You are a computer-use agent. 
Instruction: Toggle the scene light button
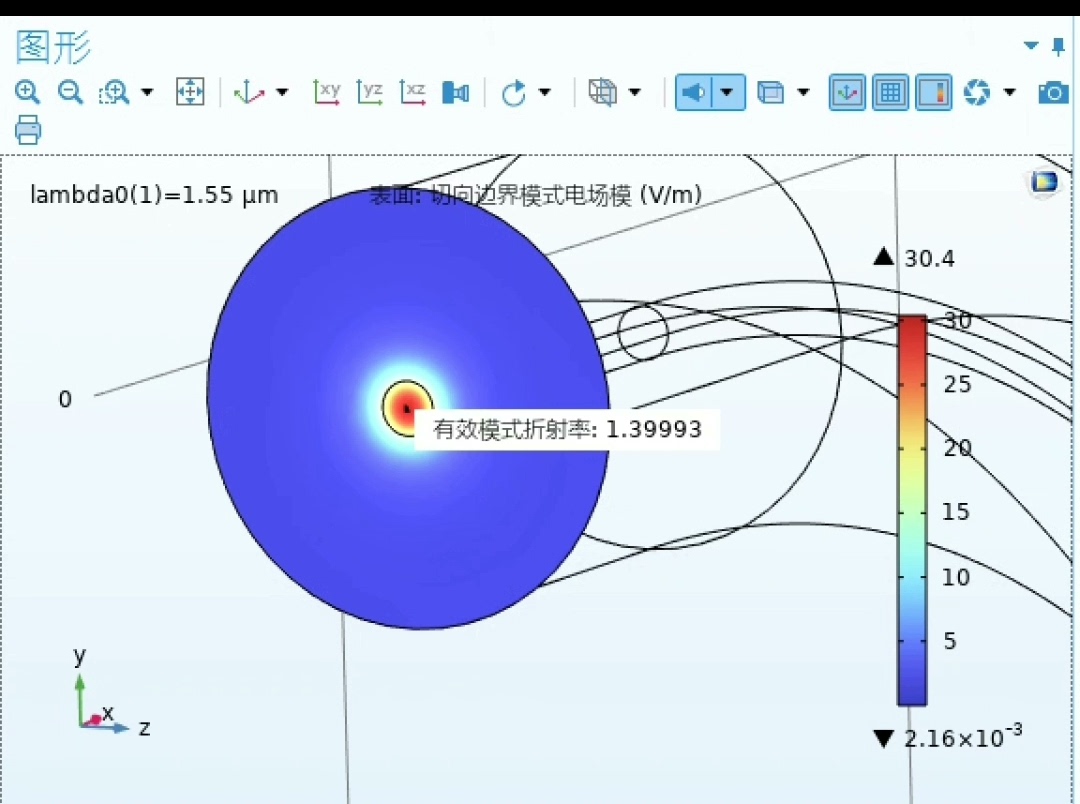click(x=694, y=92)
